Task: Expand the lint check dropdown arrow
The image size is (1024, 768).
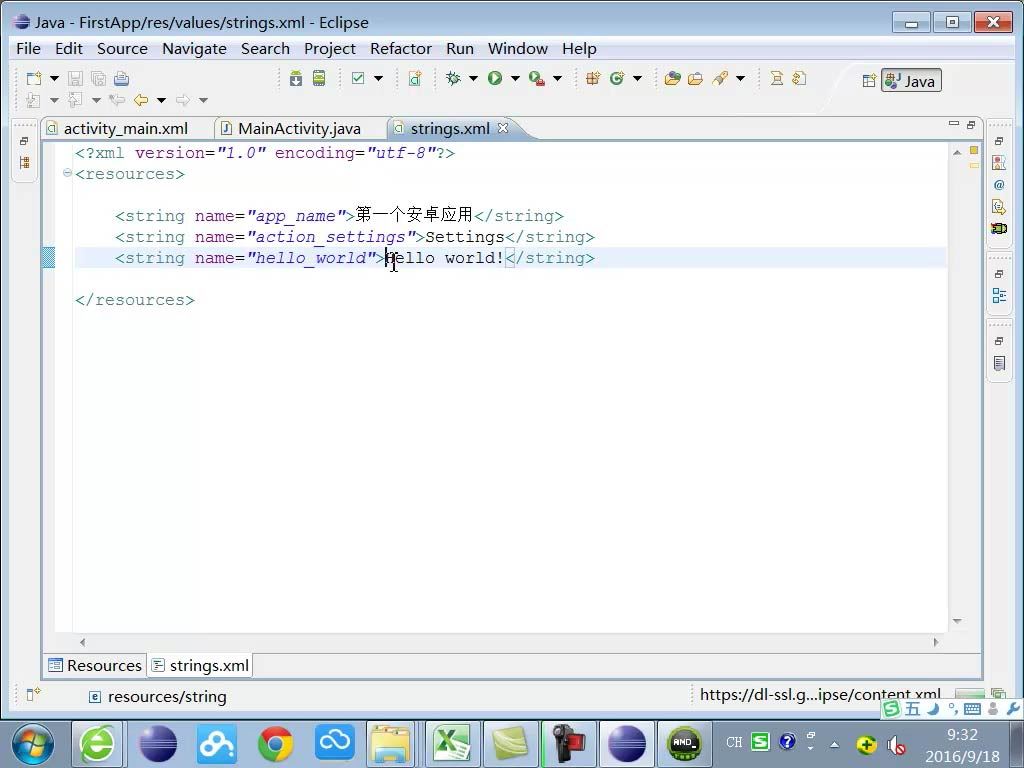Action: tap(378, 78)
